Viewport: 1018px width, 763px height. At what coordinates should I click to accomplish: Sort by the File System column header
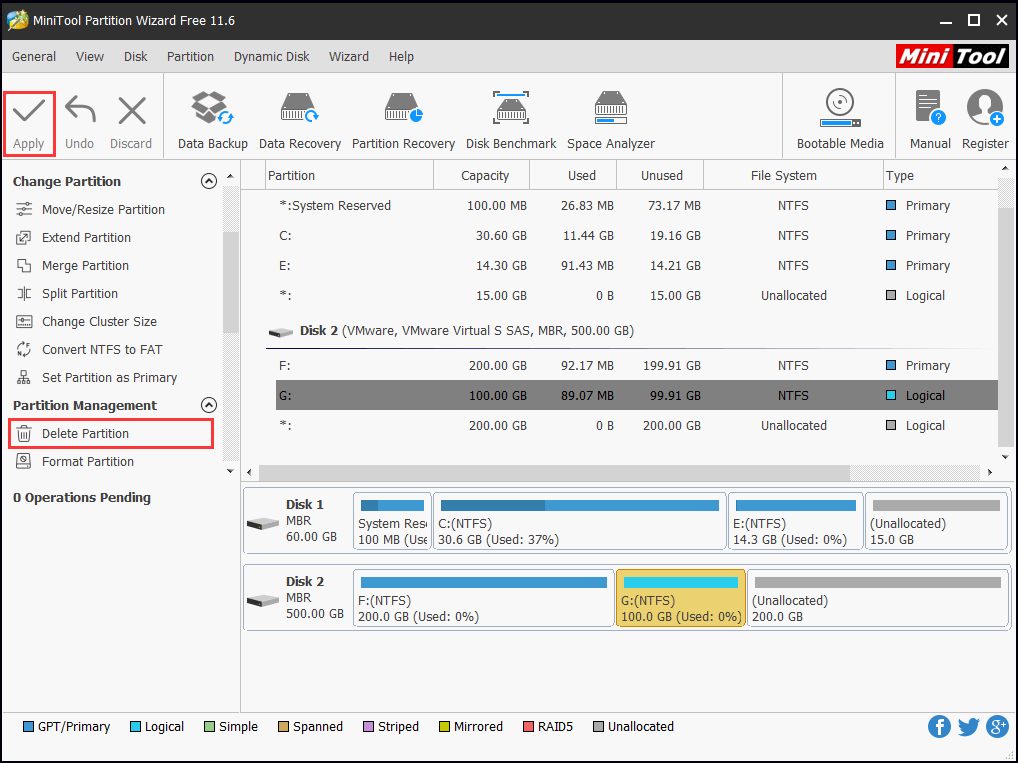tap(793, 175)
